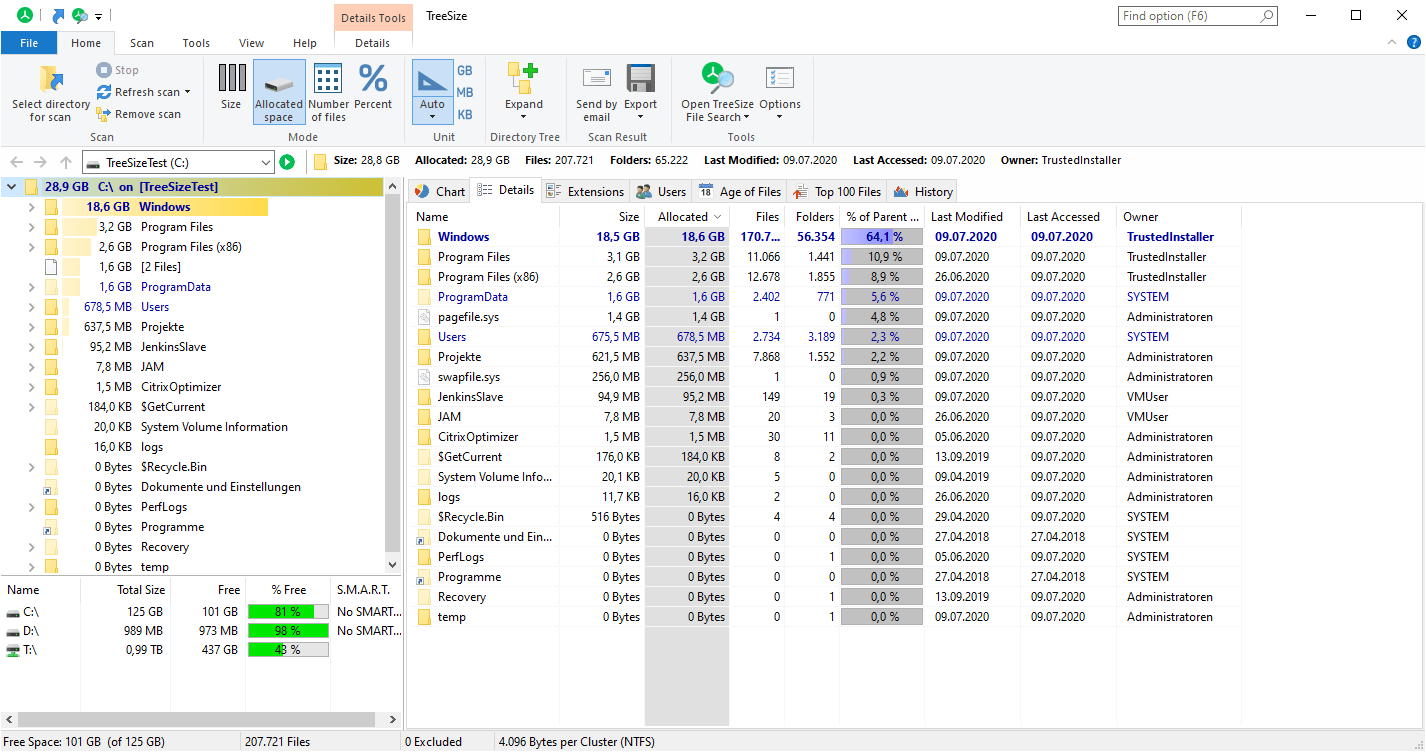
Task: Click the Refresh scan icon
Action: [x=103, y=92]
